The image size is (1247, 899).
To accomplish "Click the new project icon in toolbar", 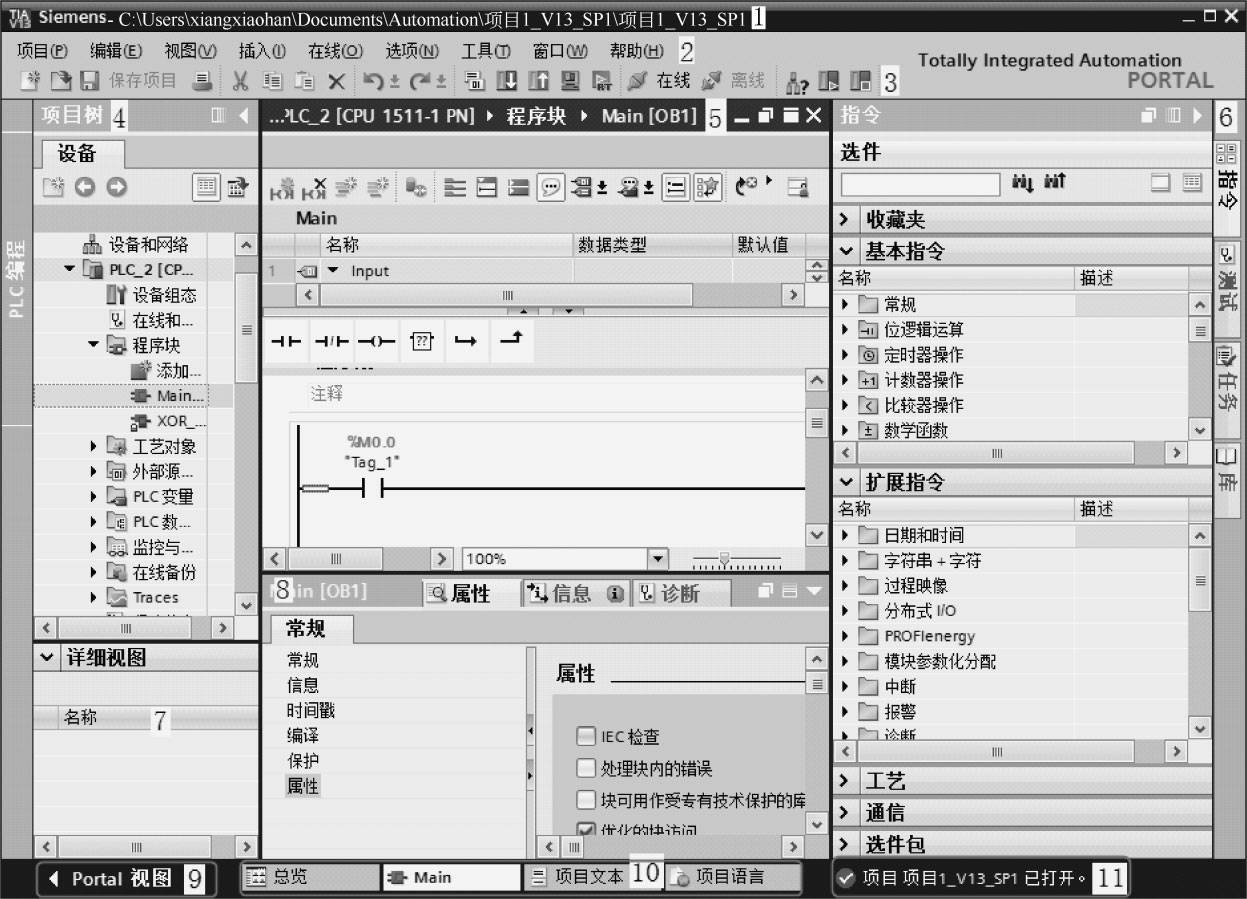I will 31,81.
